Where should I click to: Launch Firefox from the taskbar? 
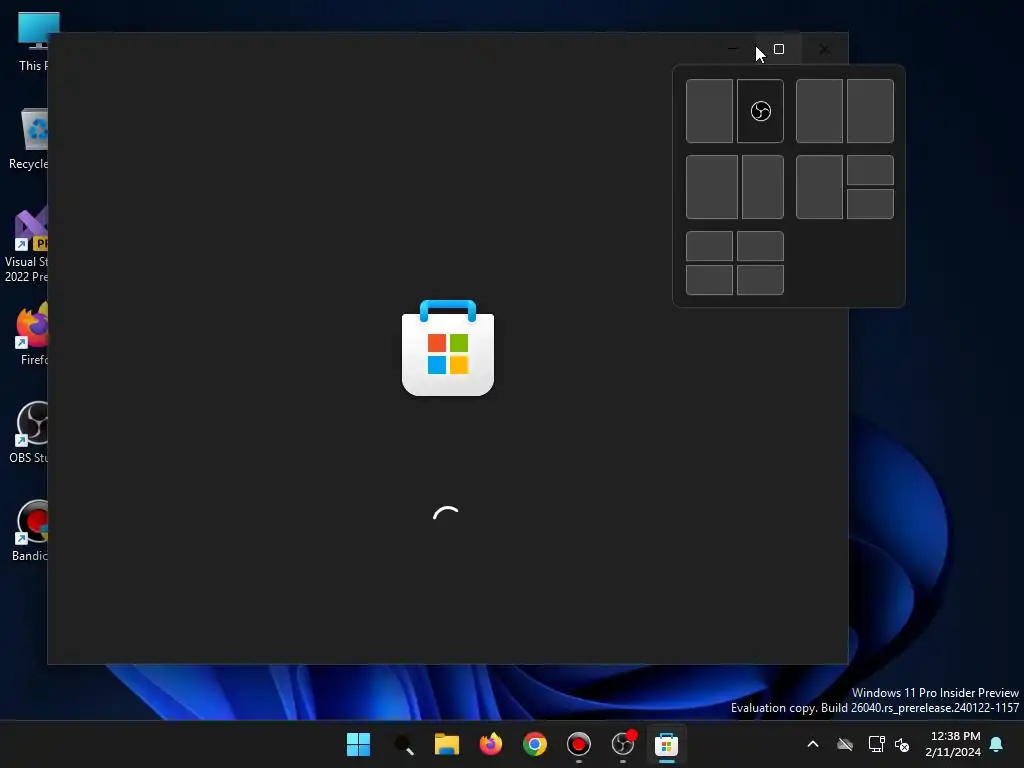490,744
